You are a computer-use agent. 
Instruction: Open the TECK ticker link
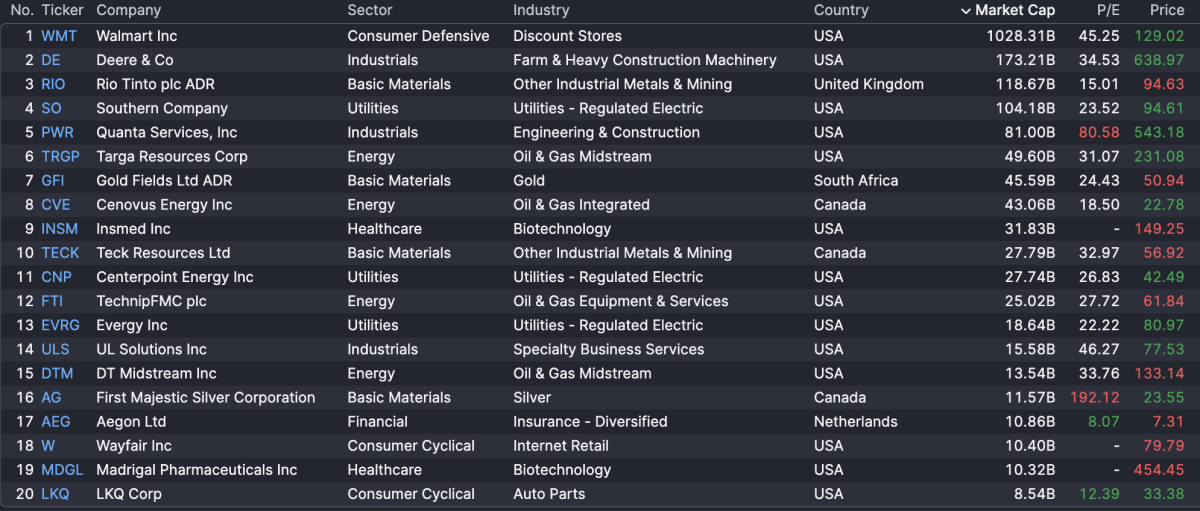pos(60,253)
